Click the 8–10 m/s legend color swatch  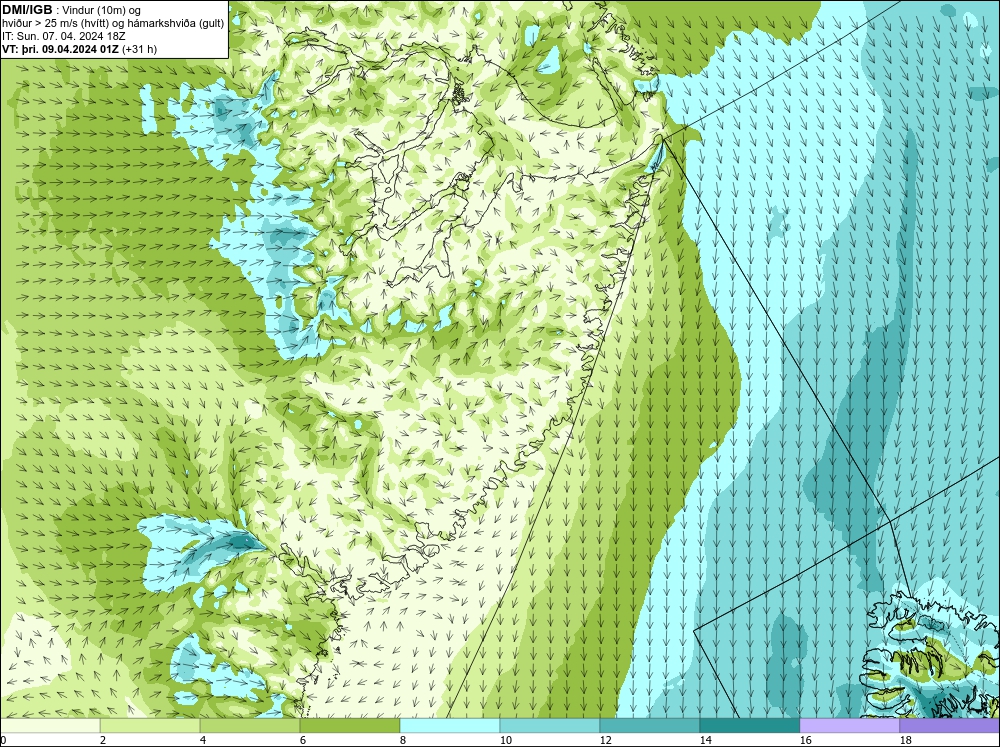pyautogui.click(x=450, y=726)
